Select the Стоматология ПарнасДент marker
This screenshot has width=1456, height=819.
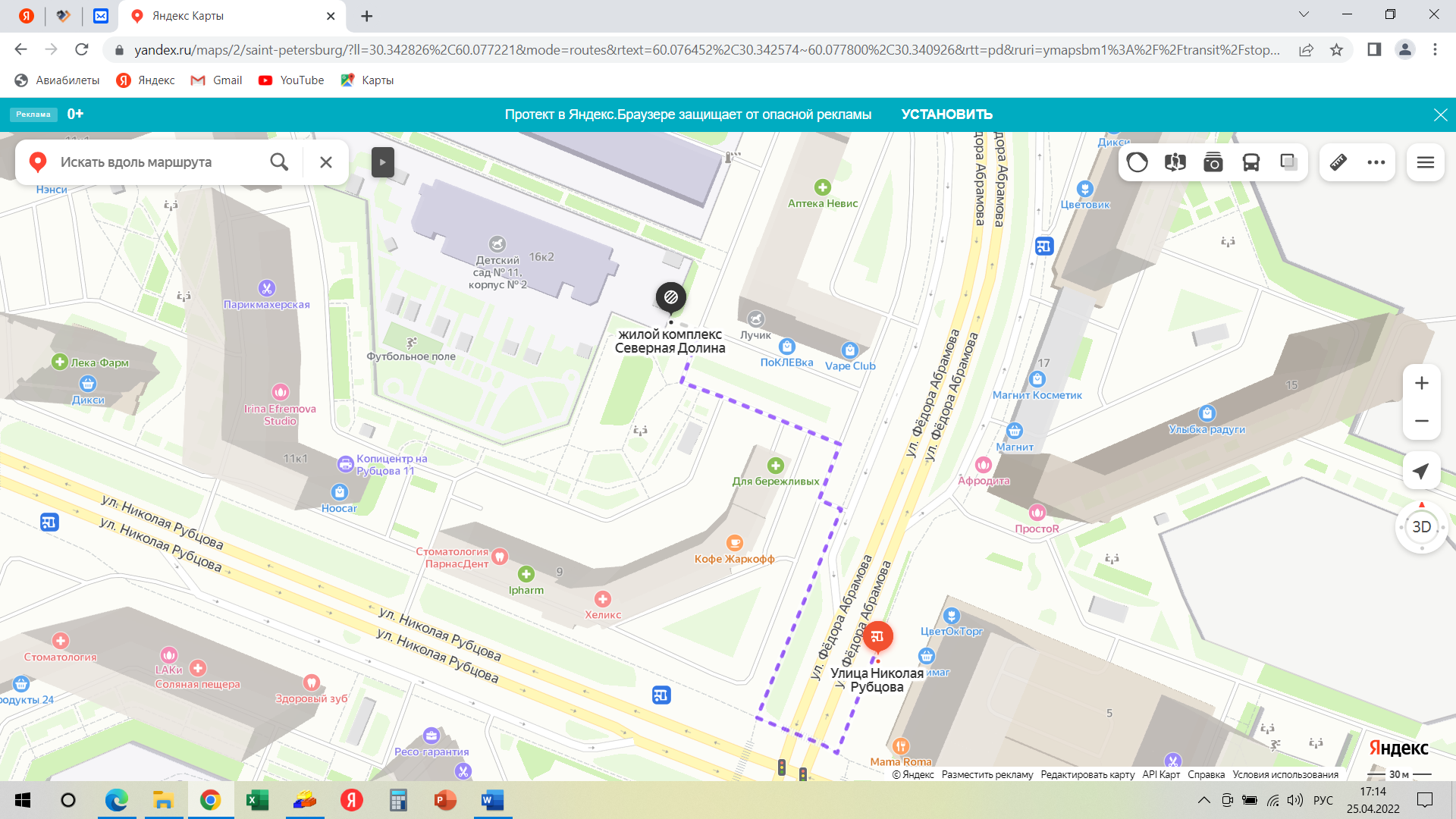click(x=499, y=557)
